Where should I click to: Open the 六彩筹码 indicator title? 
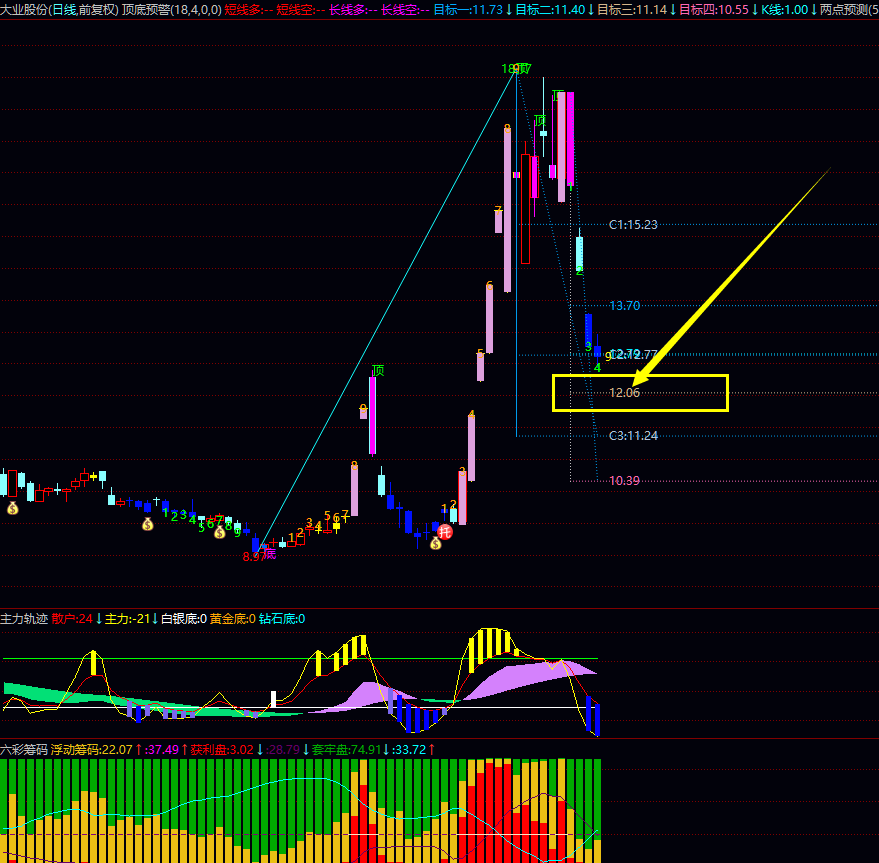click(x=24, y=749)
